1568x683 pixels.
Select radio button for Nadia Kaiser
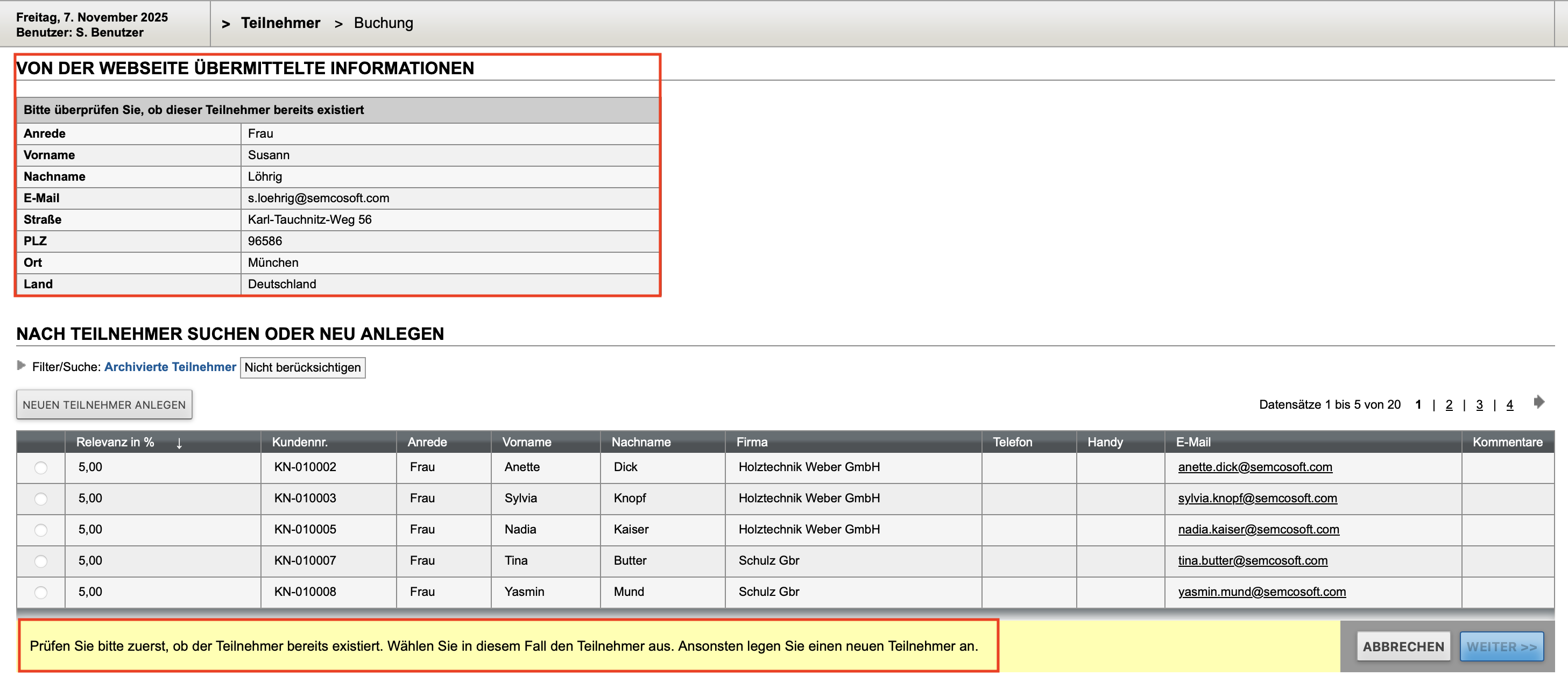[x=41, y=530]
